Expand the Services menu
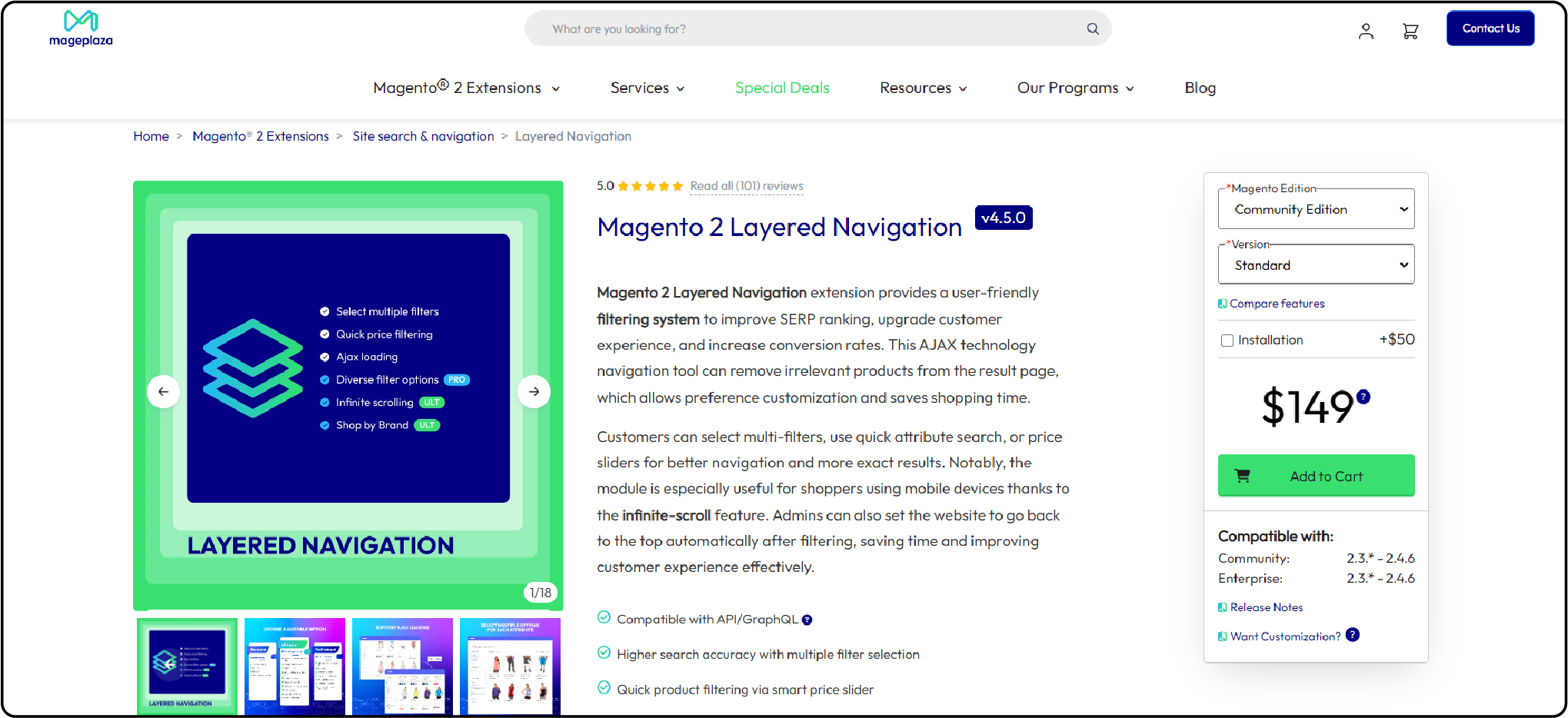The image size is (1568, 718). tap(648, 88)
